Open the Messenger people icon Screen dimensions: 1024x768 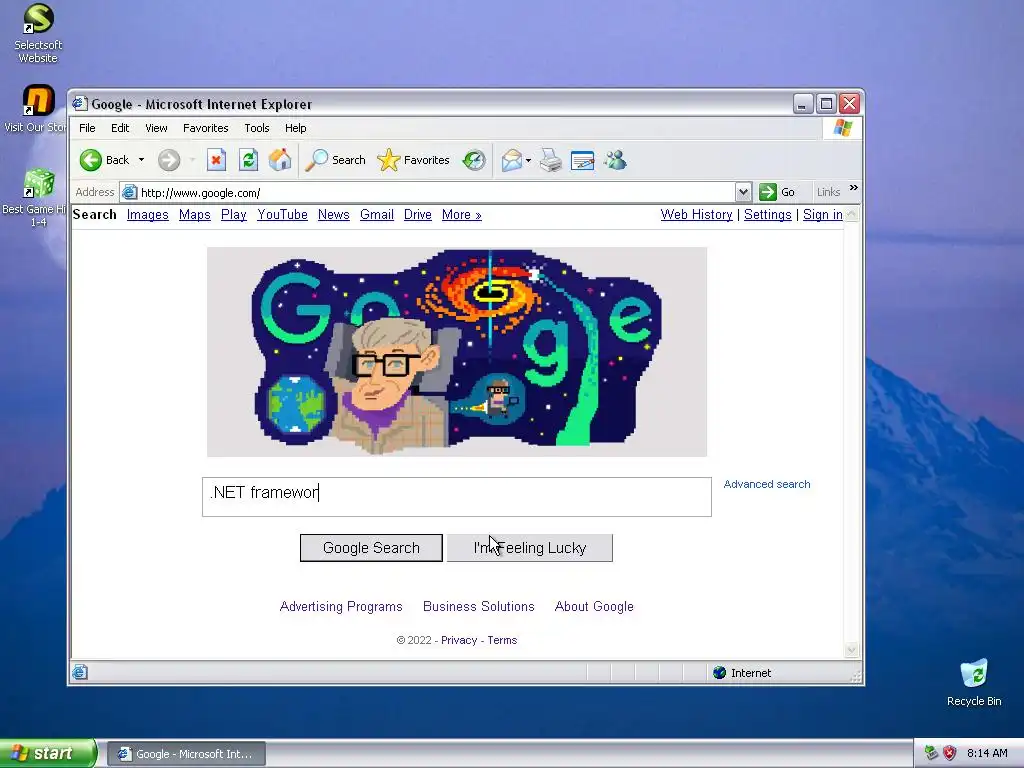pyautogui.click(x=615, y=160)
